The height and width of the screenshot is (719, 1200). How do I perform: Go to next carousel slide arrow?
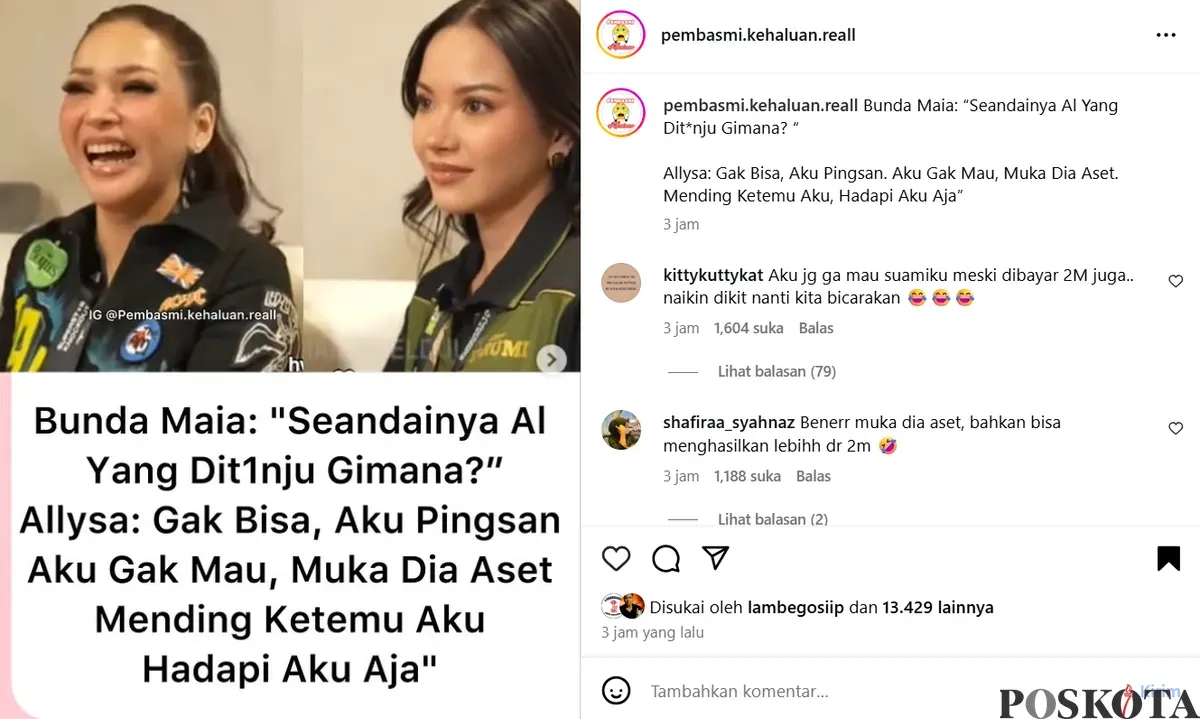tap(552, 360)
